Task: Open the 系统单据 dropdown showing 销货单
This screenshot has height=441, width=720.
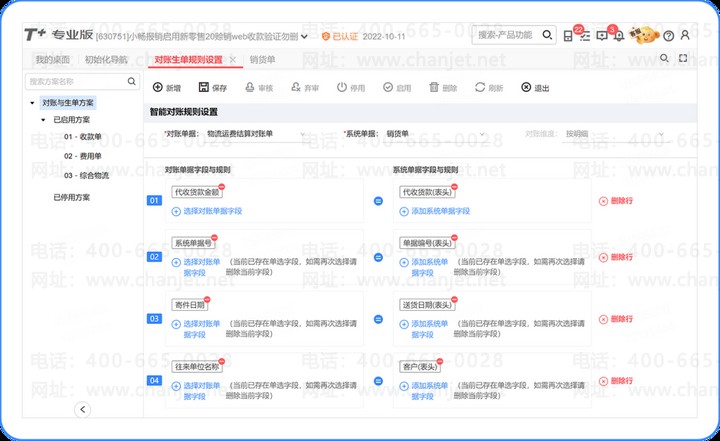Action: click(x=435, y=134)
